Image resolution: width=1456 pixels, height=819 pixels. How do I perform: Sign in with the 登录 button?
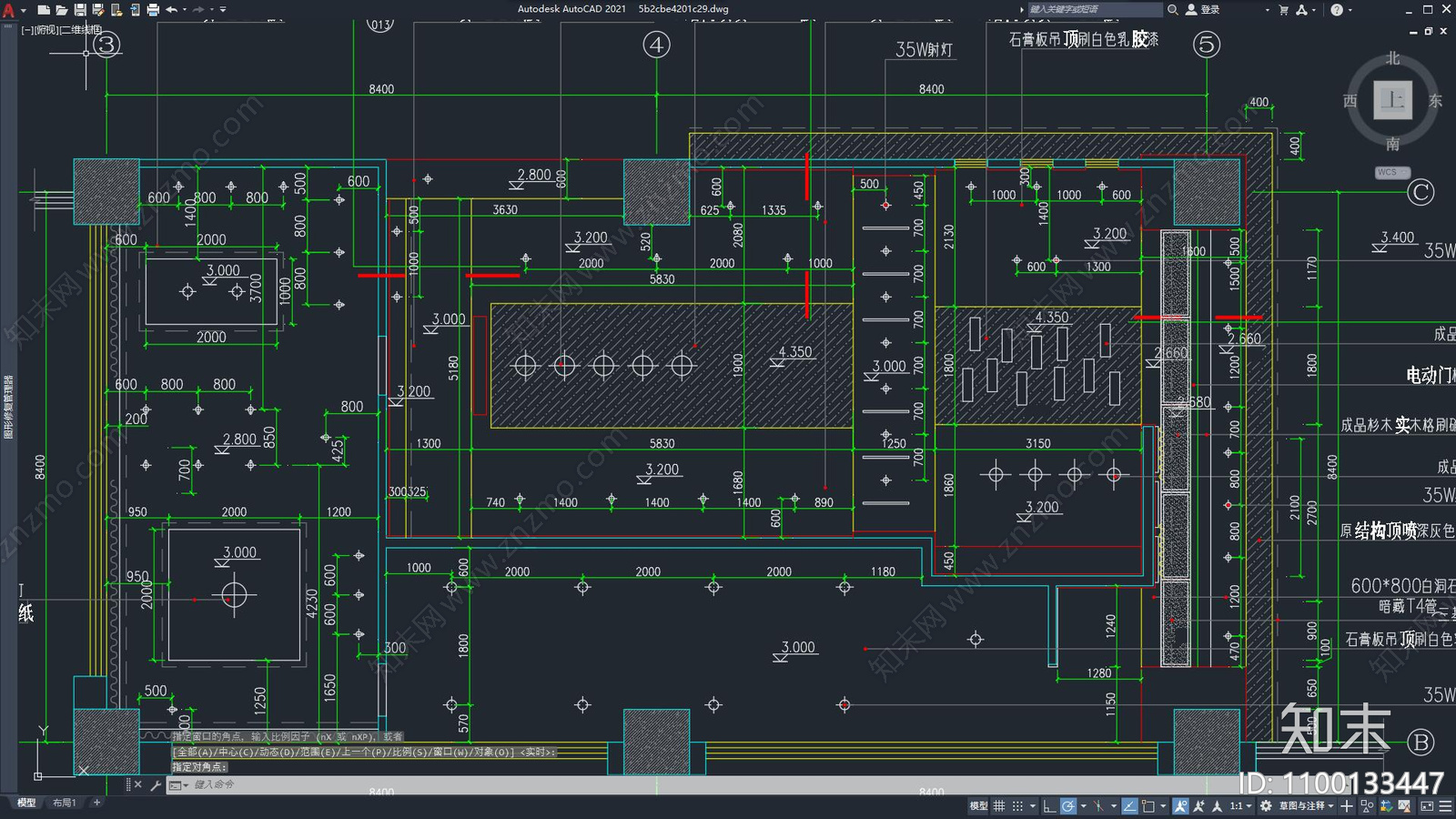point(1203,9)
